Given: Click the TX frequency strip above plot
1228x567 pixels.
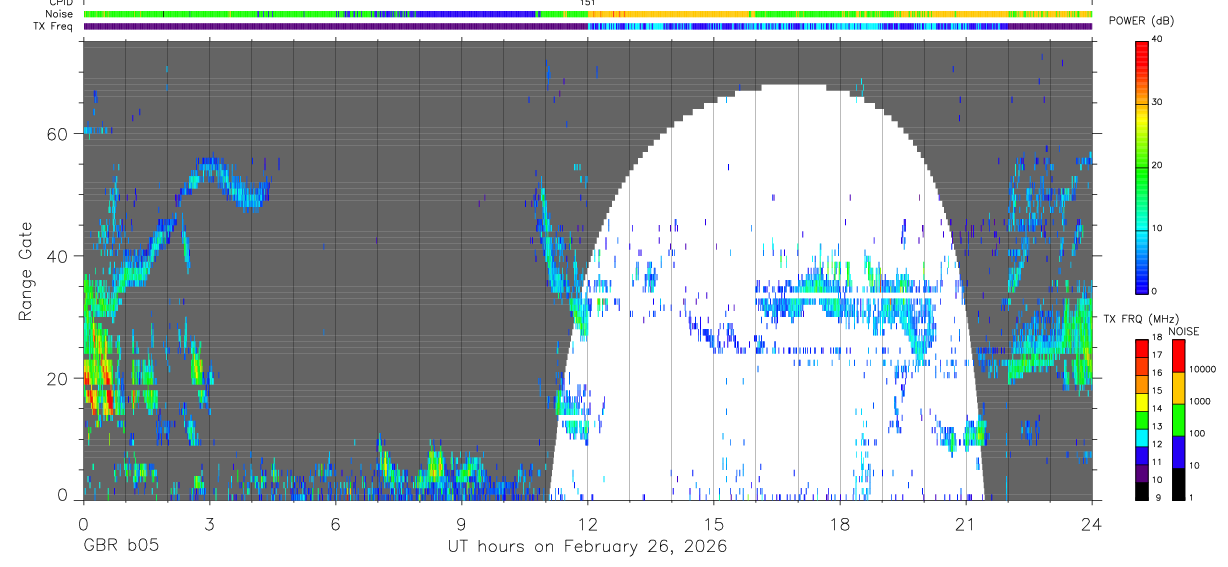Looking at the screenshot, I should click(588, 27).
